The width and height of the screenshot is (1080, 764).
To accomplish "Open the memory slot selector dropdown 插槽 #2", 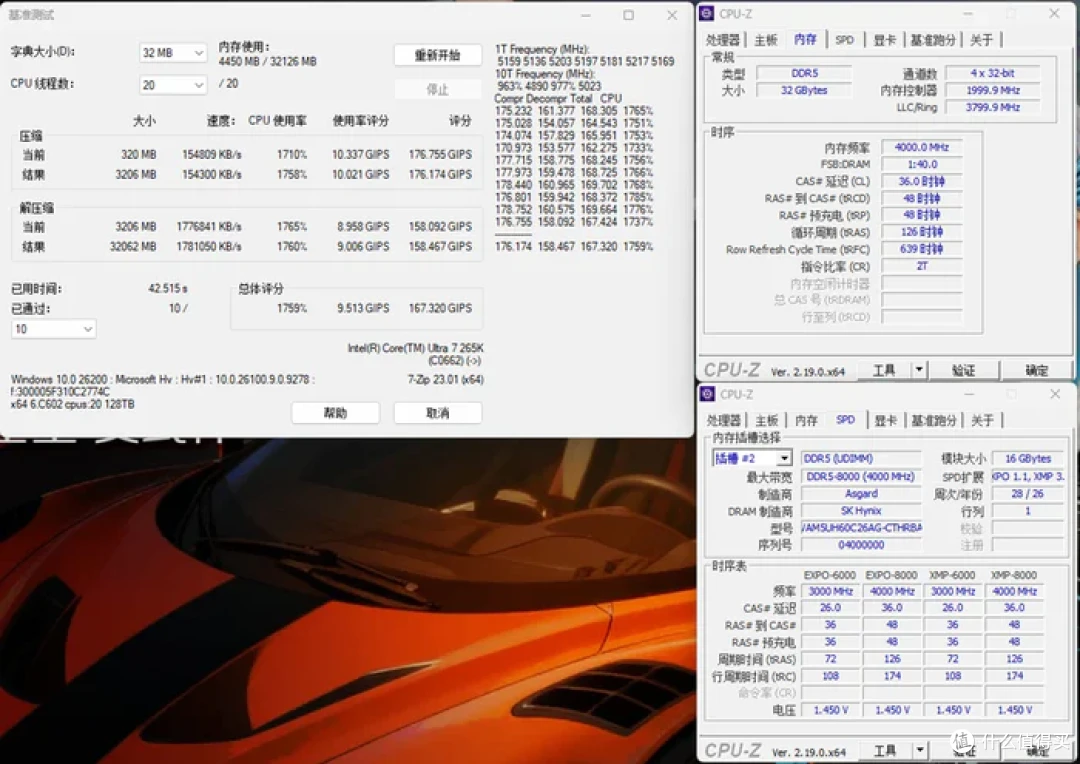I will pos(752,458).
